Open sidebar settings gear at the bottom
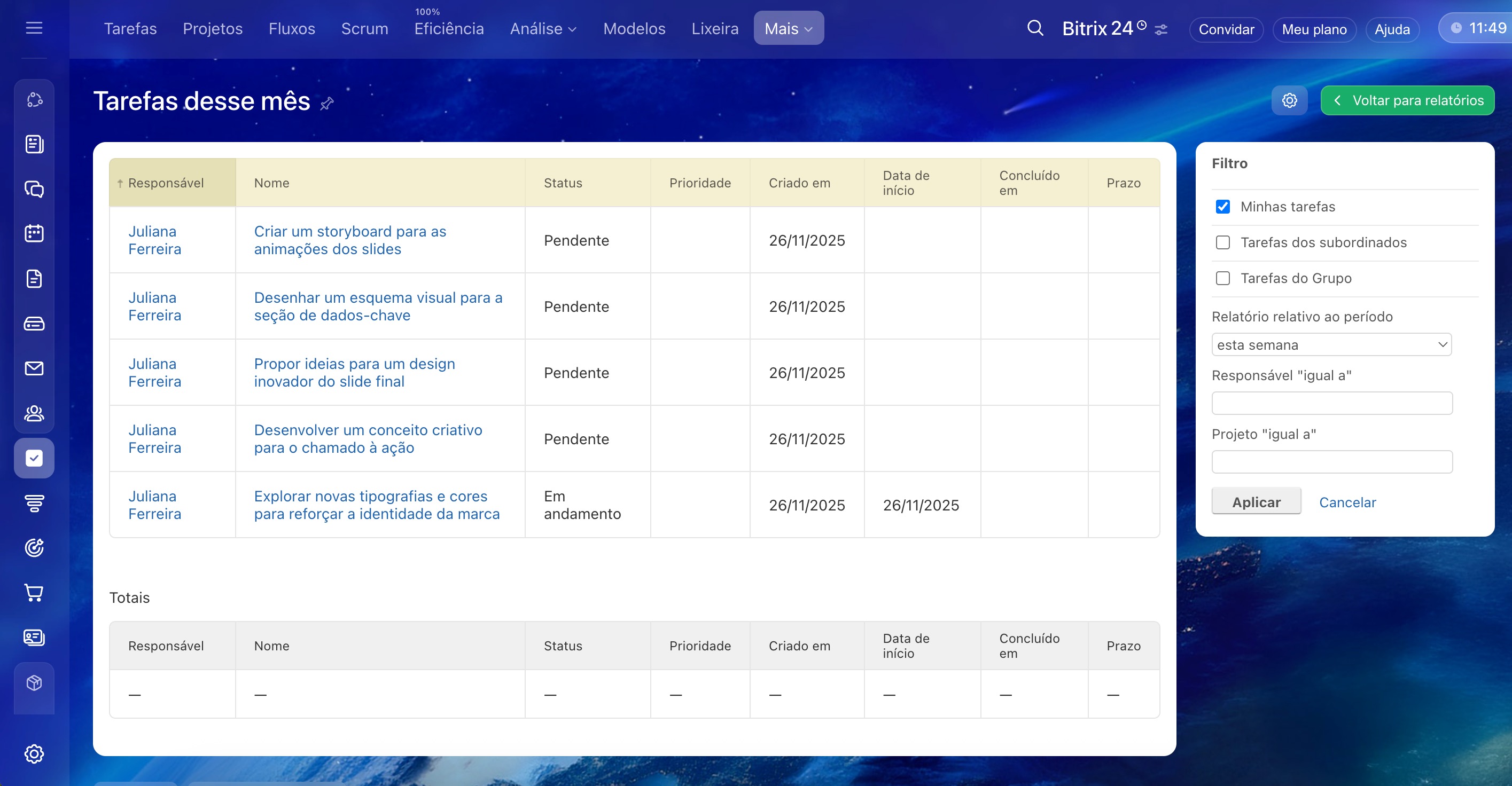The width and height of the screenshot is (1512, 786). 34,754
